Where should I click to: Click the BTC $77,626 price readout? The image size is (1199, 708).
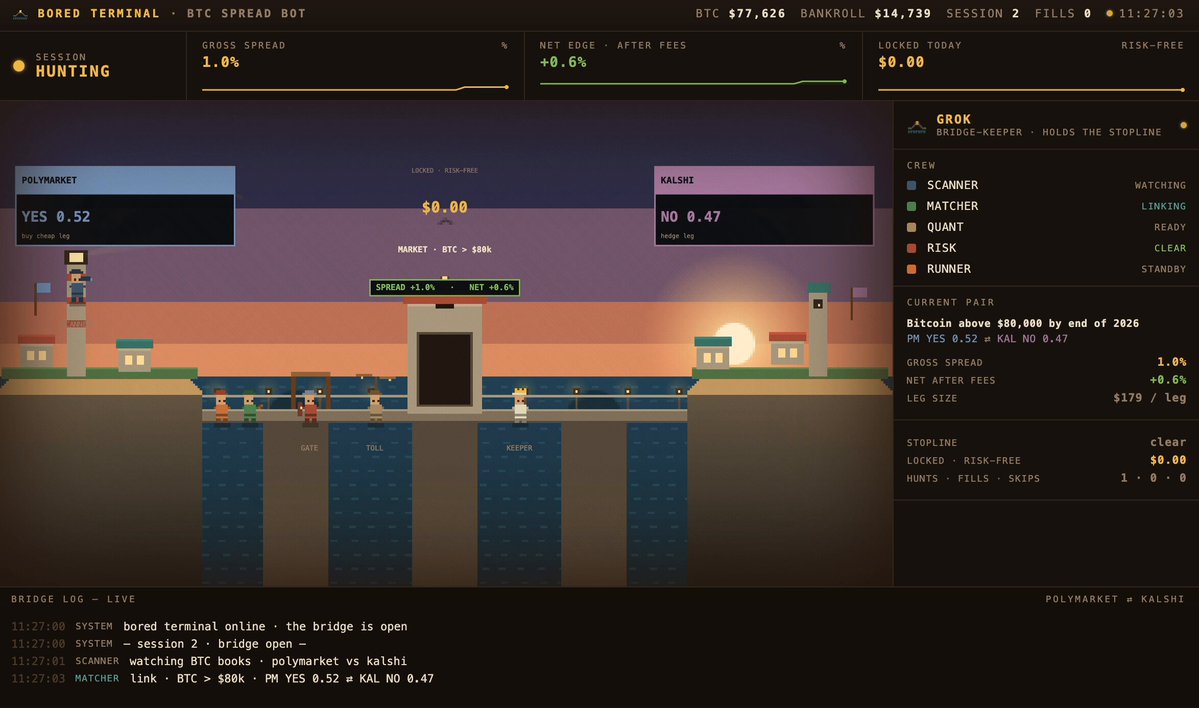point(740,14)
